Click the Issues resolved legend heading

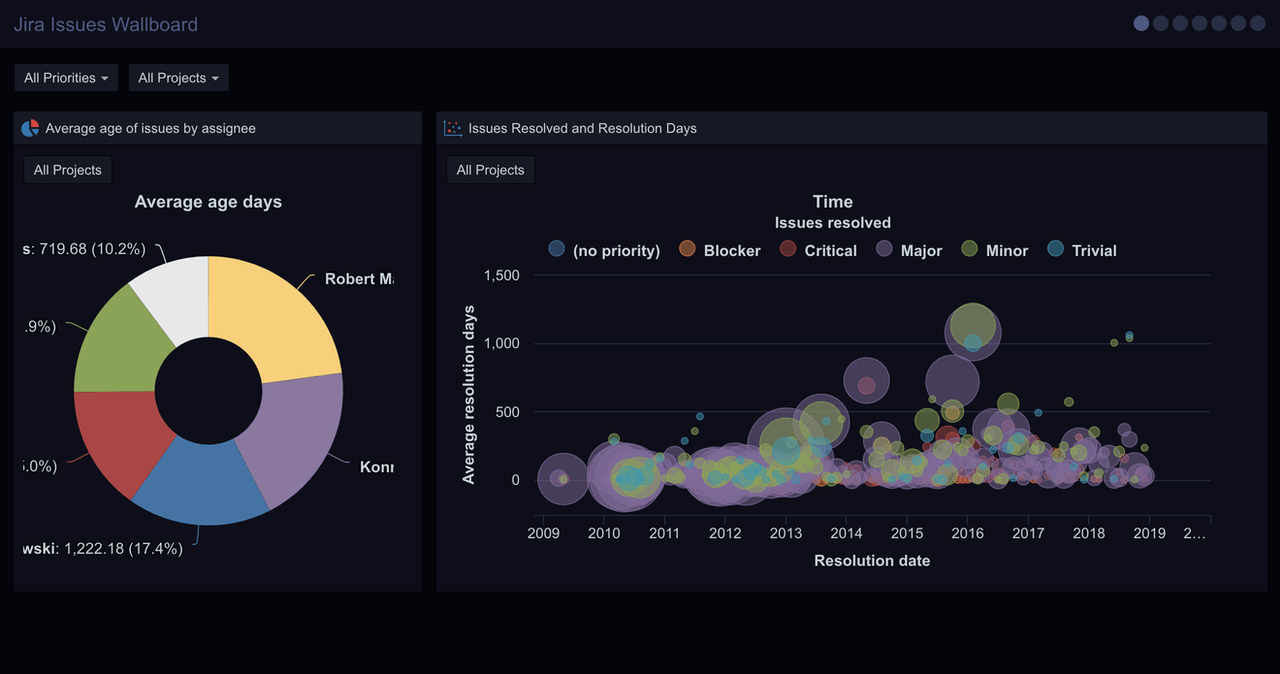point(832,223)
